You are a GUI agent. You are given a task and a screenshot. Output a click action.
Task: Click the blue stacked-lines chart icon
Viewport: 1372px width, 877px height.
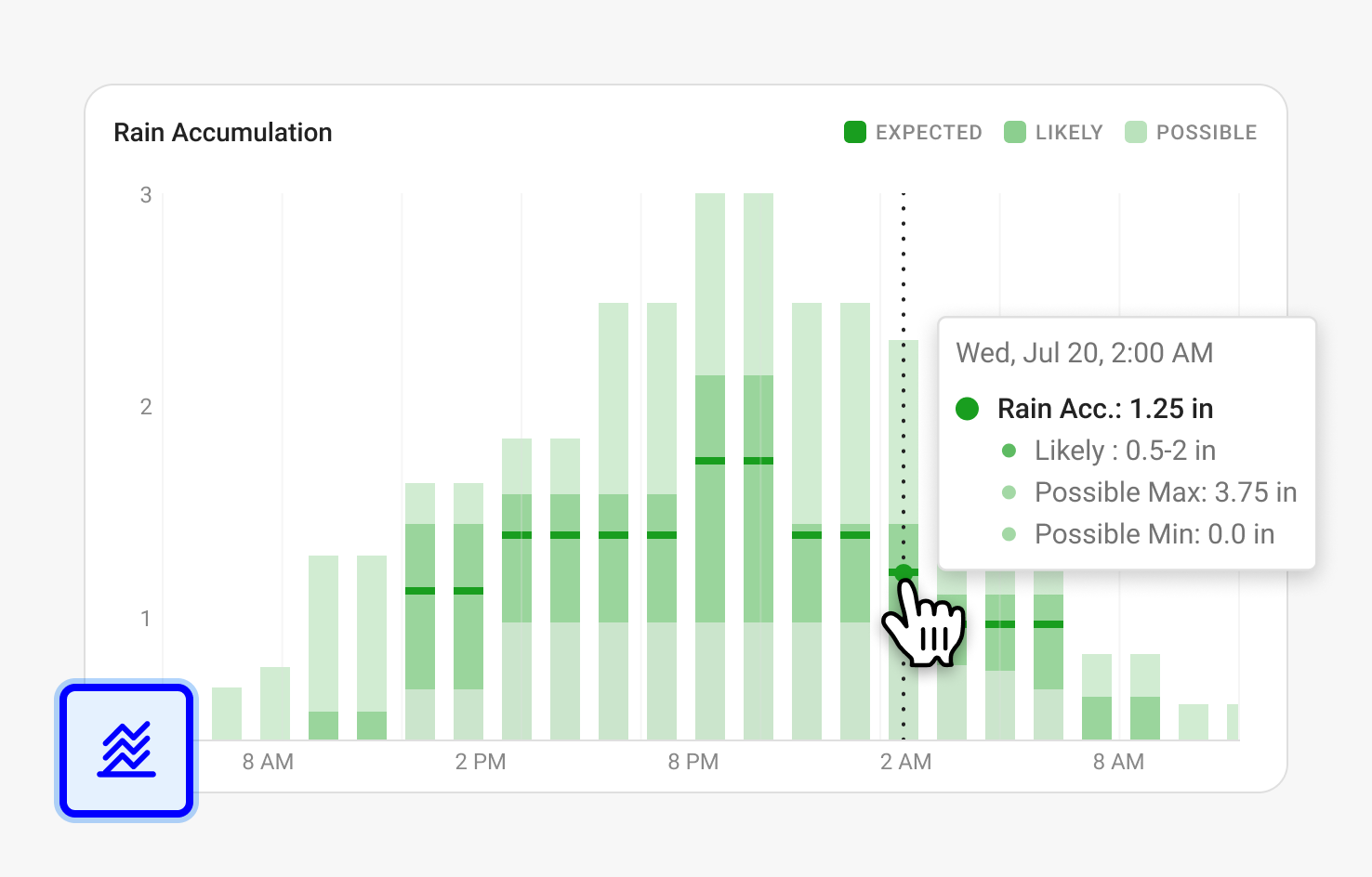(126, 751)
